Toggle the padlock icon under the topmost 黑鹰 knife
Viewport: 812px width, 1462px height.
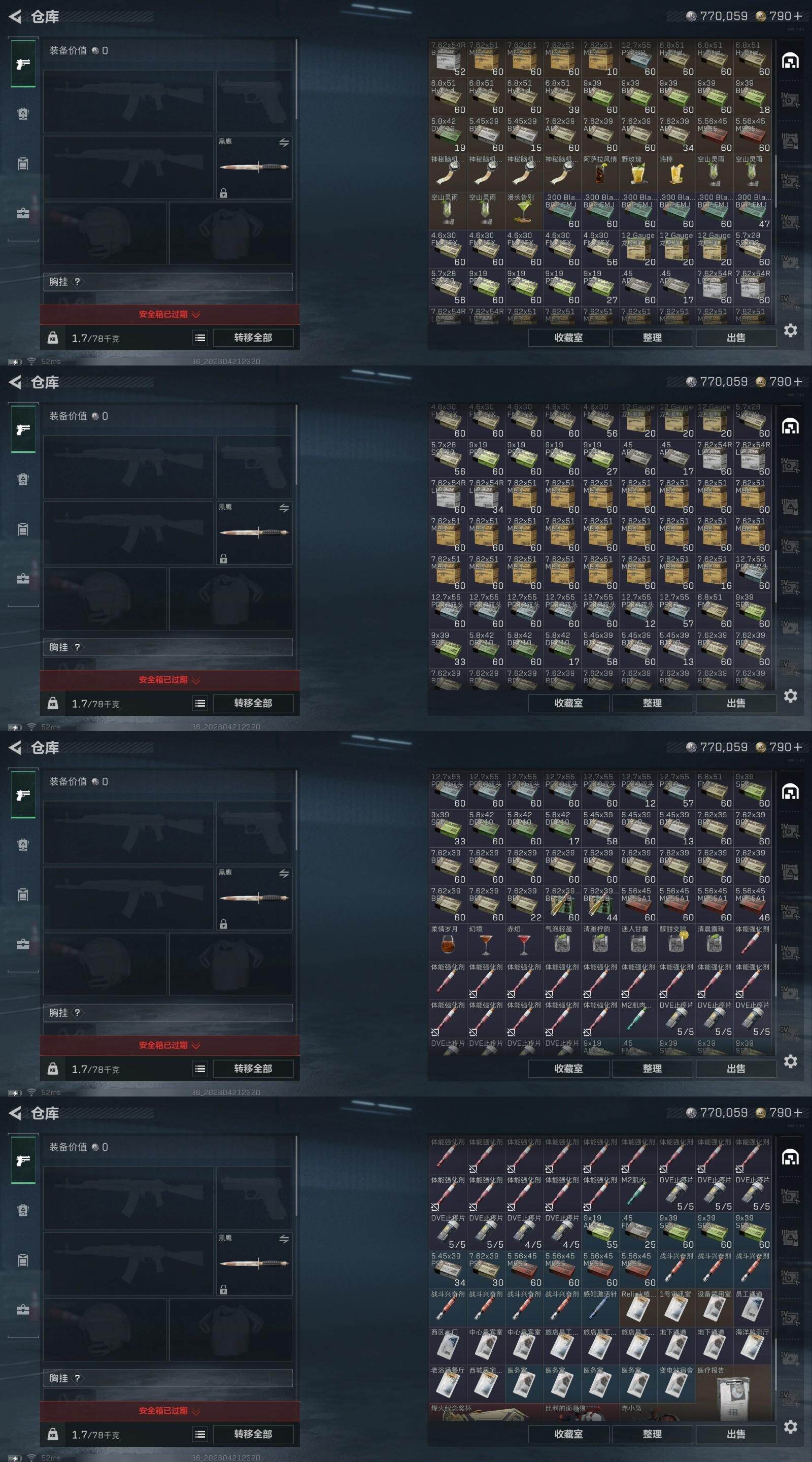click(x=224, y=193)
